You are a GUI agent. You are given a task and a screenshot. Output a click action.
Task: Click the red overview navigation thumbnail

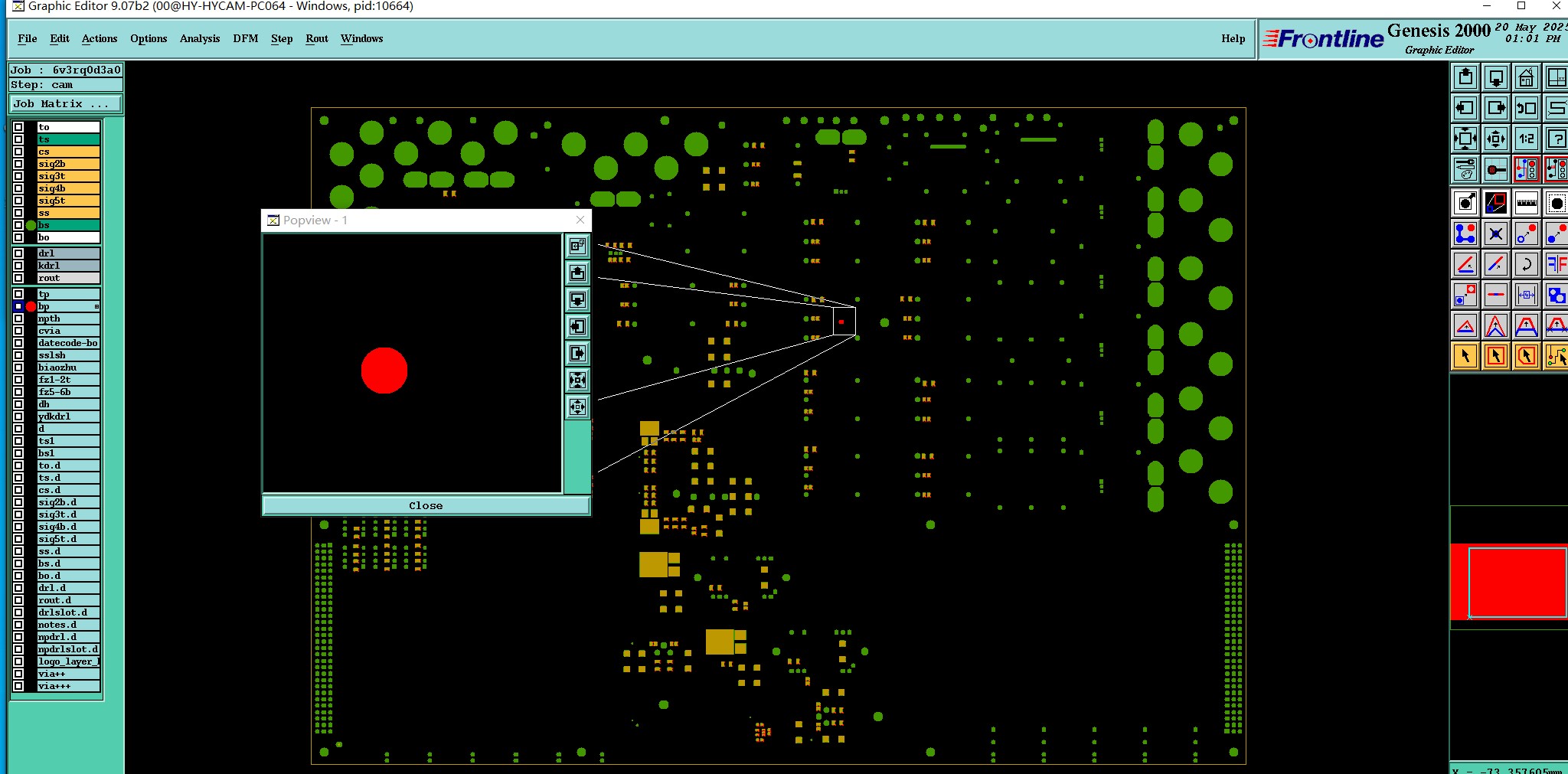[x=1508, y=582]
